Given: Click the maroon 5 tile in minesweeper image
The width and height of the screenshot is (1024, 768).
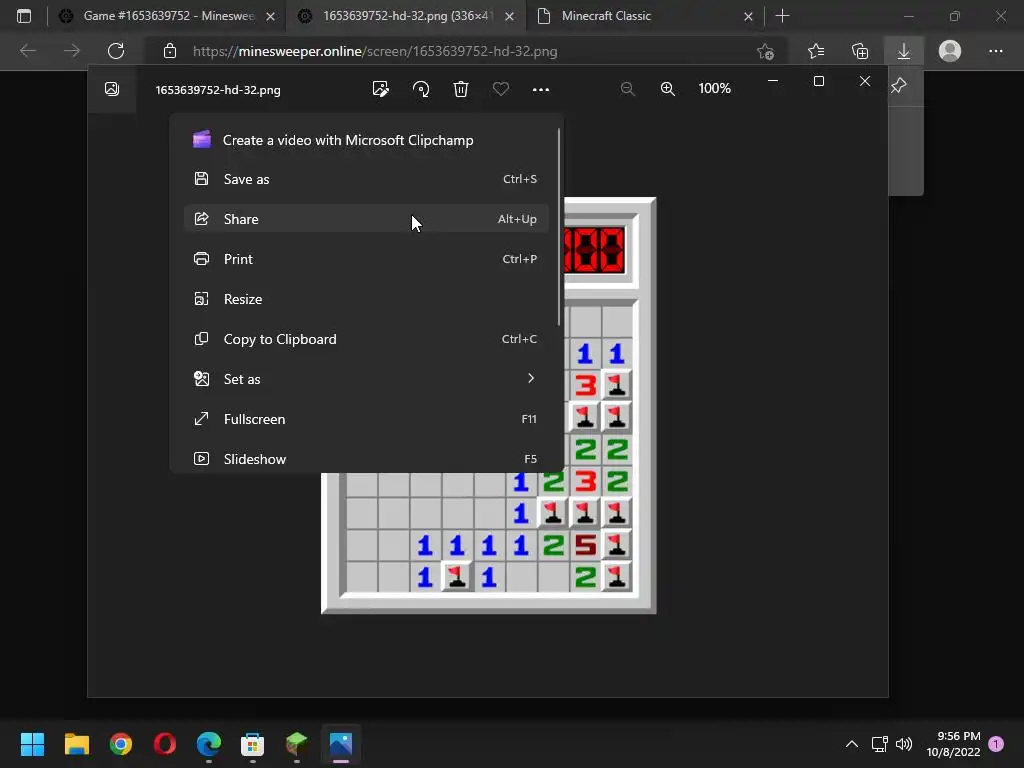Looking at the screenshot, I should (585, 545).
